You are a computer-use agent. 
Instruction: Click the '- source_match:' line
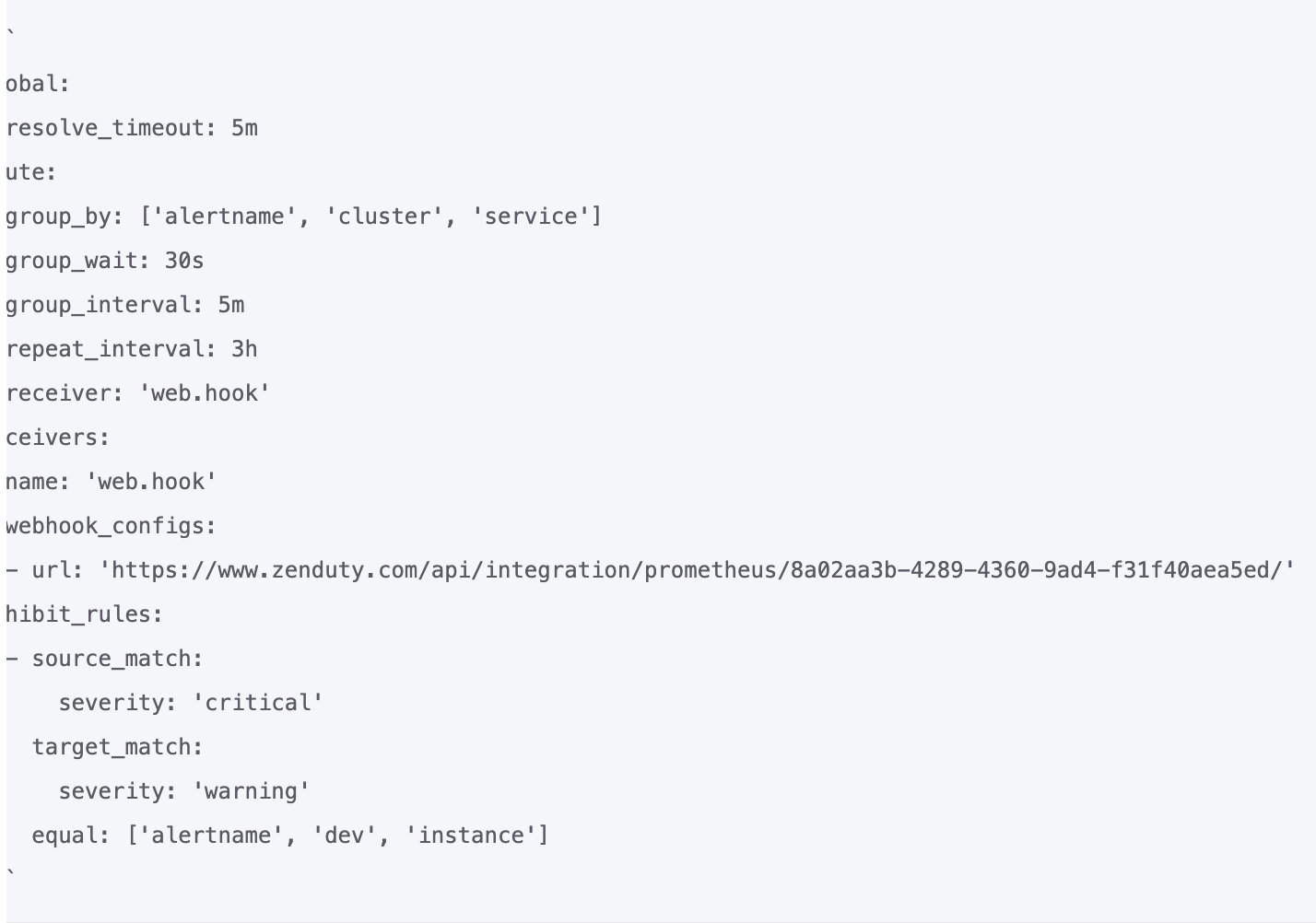pos(105,659)
